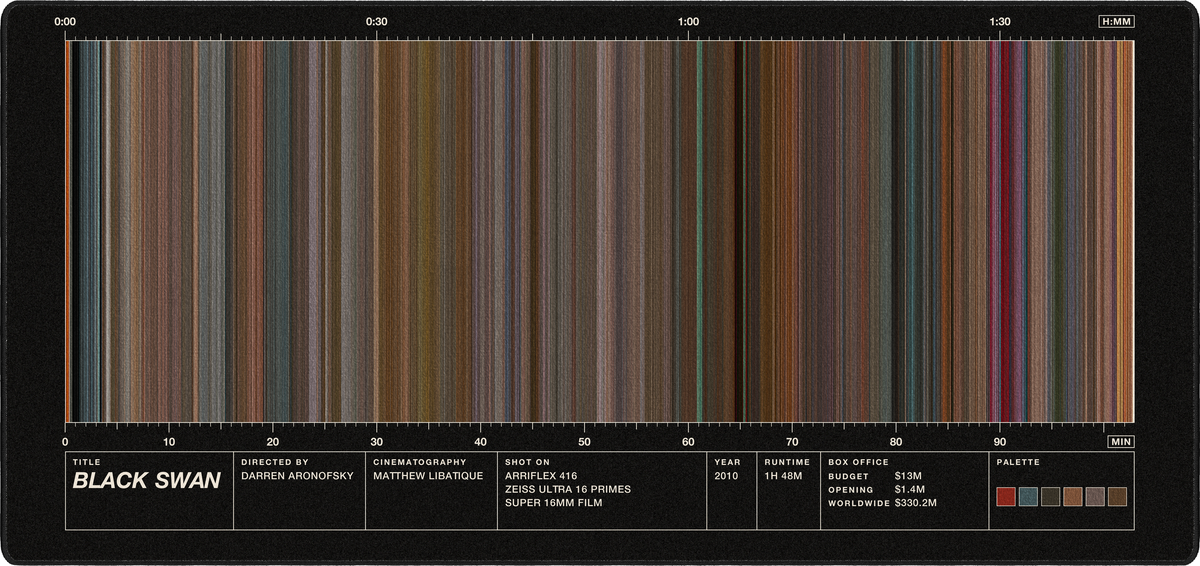
Task: Select the dark olive palette swatch
Action: pyautogui.click(x=1051, y=497)
